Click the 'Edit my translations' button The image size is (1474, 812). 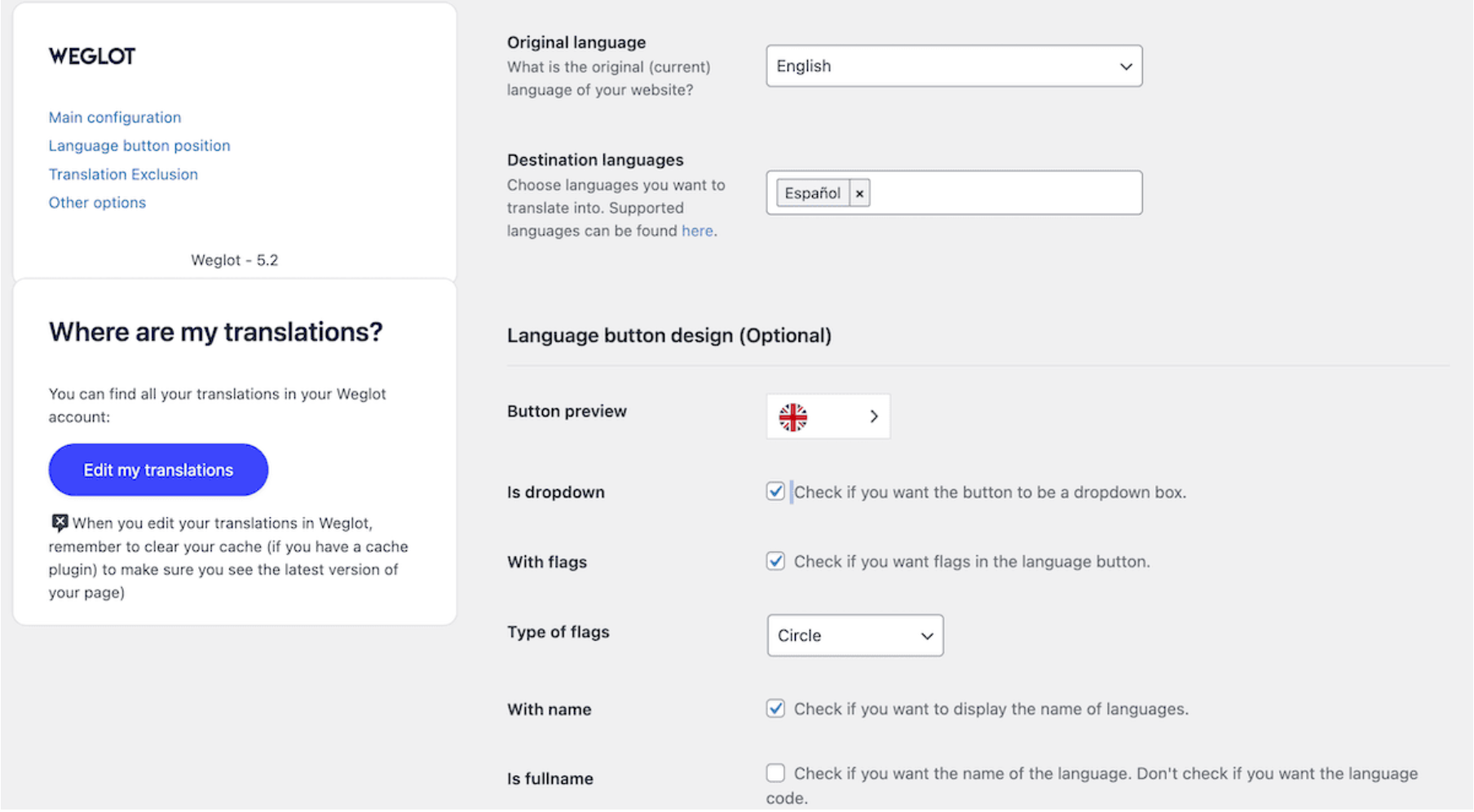157,469
